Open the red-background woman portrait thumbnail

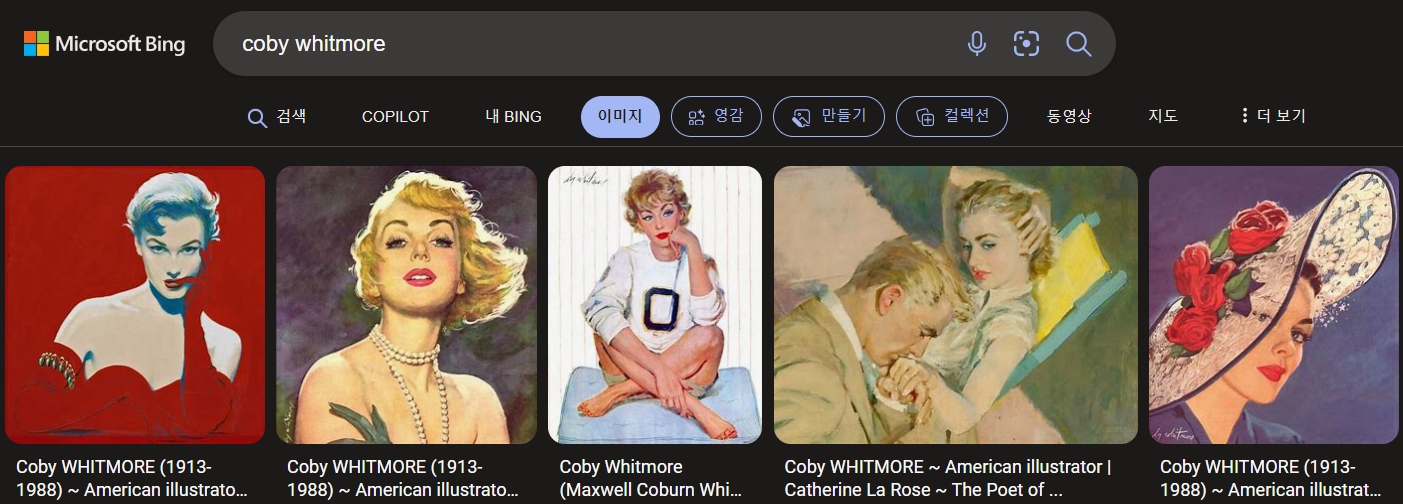point(135,305)
